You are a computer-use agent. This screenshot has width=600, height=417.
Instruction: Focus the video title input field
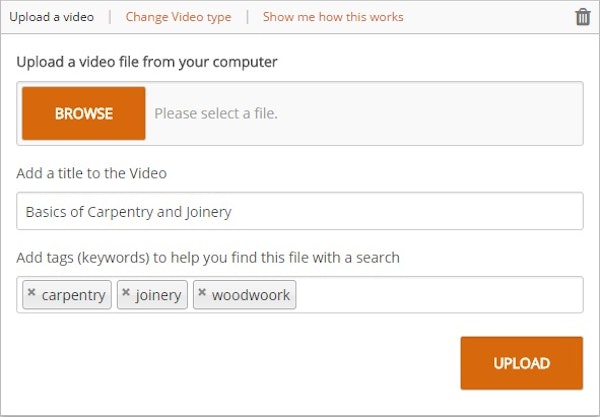(x=300, y=211)
